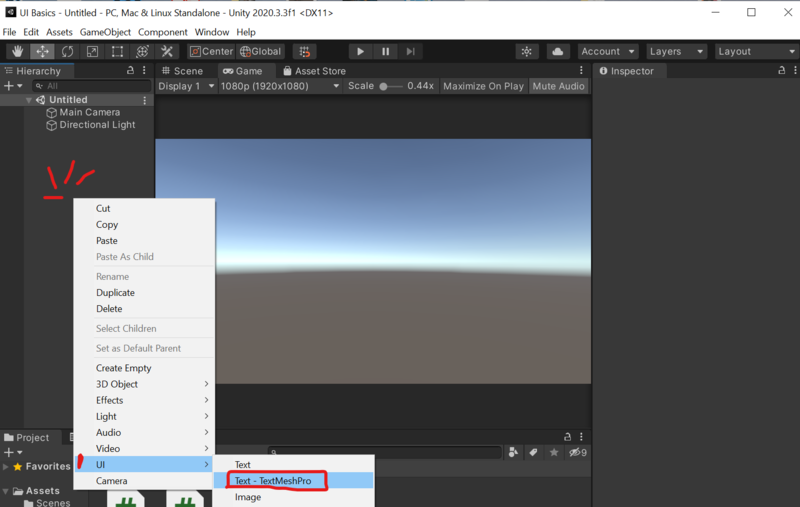Select the Scale tool
Screen dimensions: 800x507
[92, 51]
